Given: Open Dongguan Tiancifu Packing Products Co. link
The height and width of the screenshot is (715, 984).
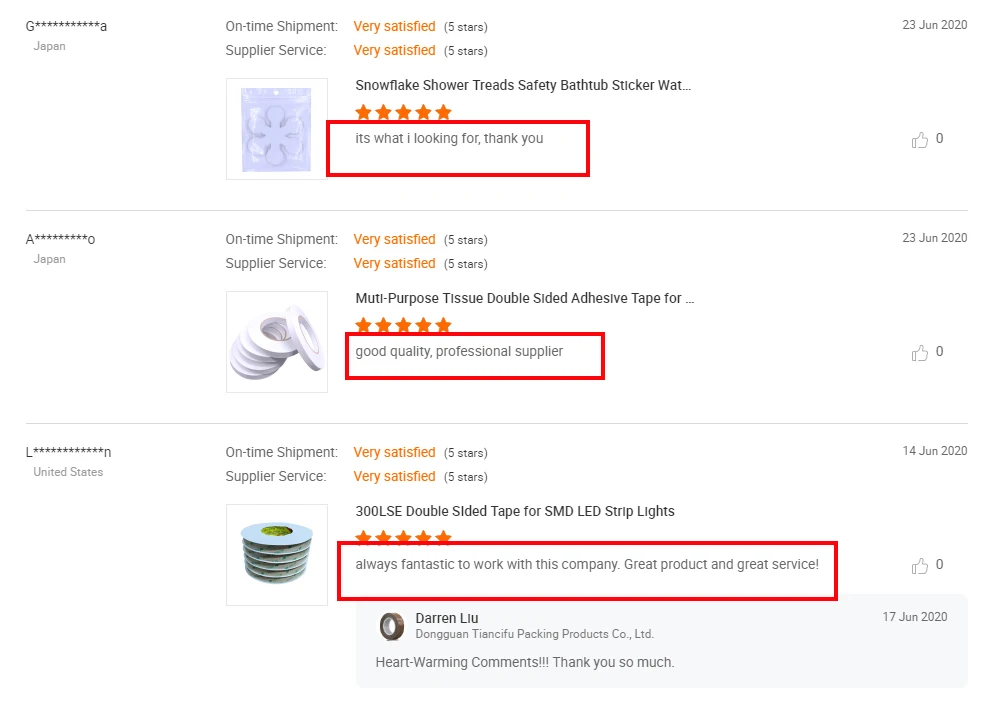Looking at the screenshot, I should click(x=534, y=634).
